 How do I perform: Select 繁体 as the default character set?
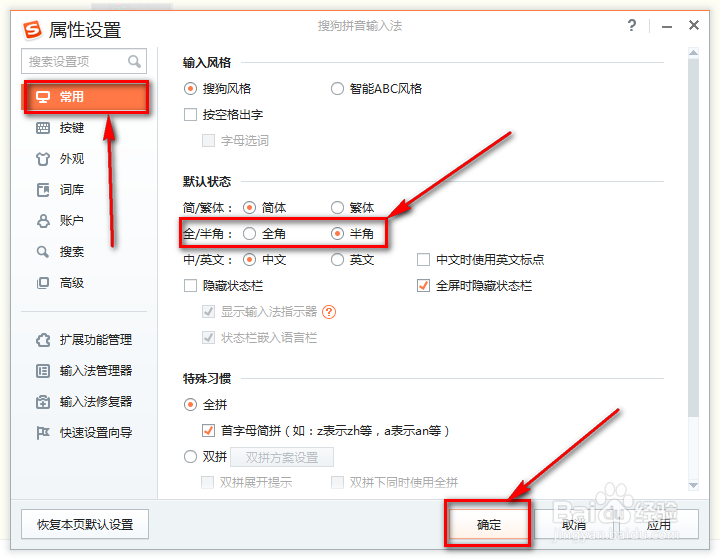coord(337,208)
